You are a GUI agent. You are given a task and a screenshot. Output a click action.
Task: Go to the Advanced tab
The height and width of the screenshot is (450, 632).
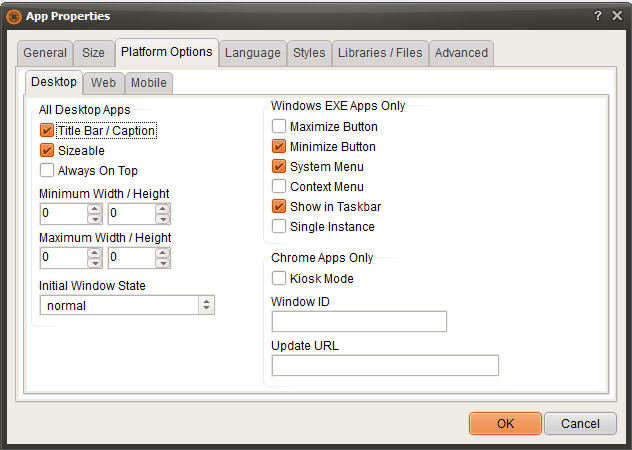click(461, 53)
